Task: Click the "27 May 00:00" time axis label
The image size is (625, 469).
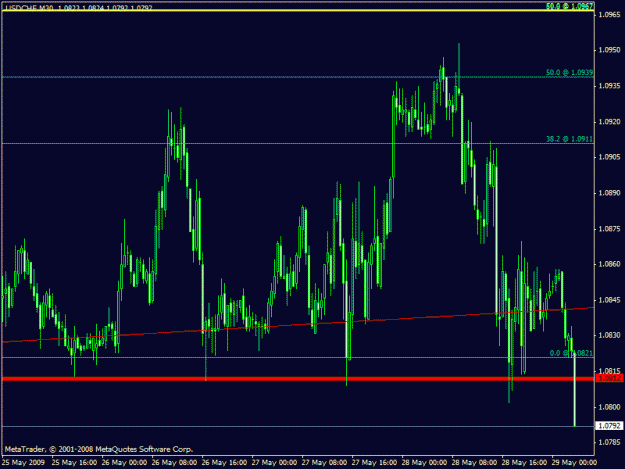Action: click(274, 462)
